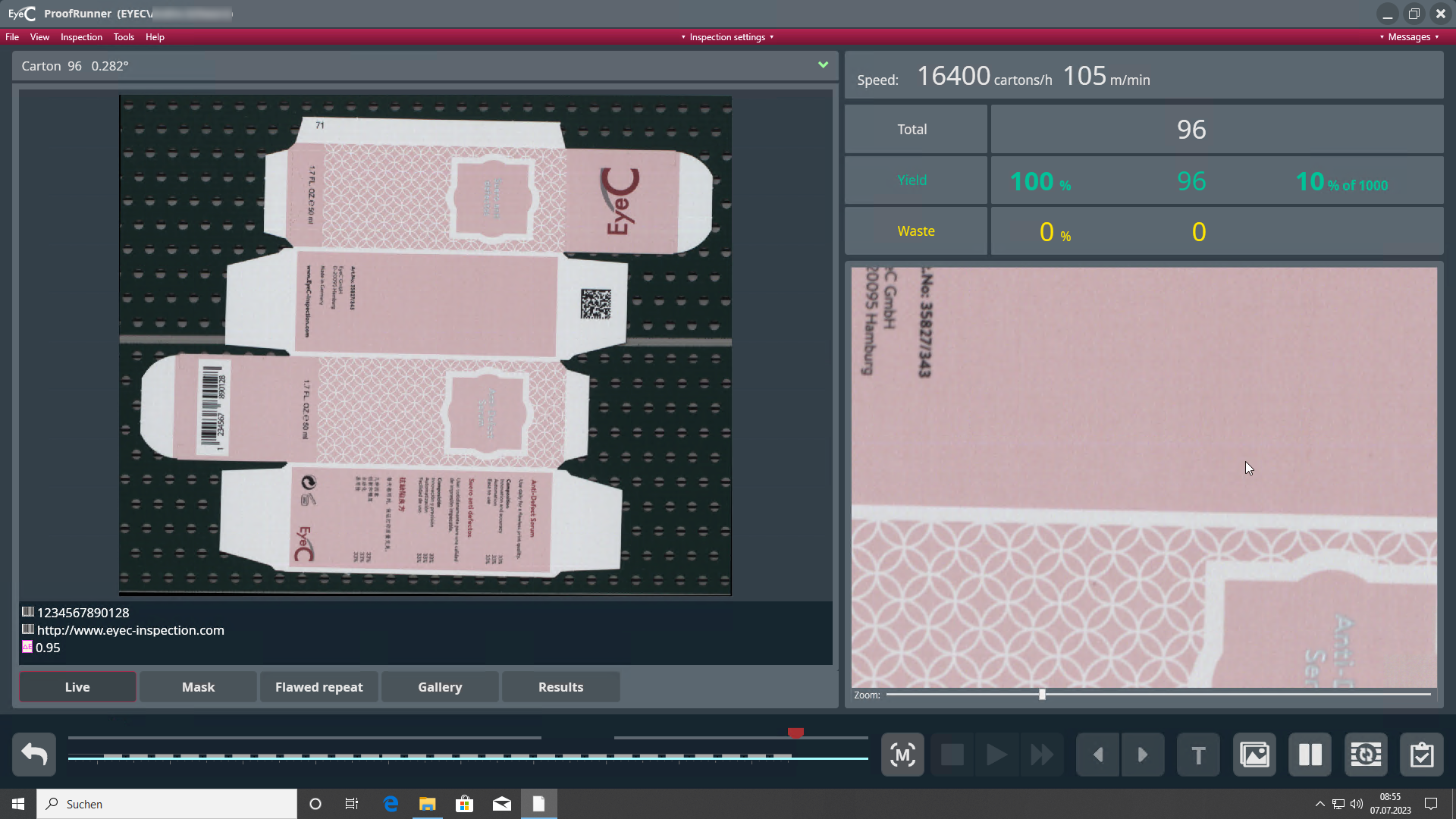
Task: Click the stop playback button
Action: coord(952,755)
